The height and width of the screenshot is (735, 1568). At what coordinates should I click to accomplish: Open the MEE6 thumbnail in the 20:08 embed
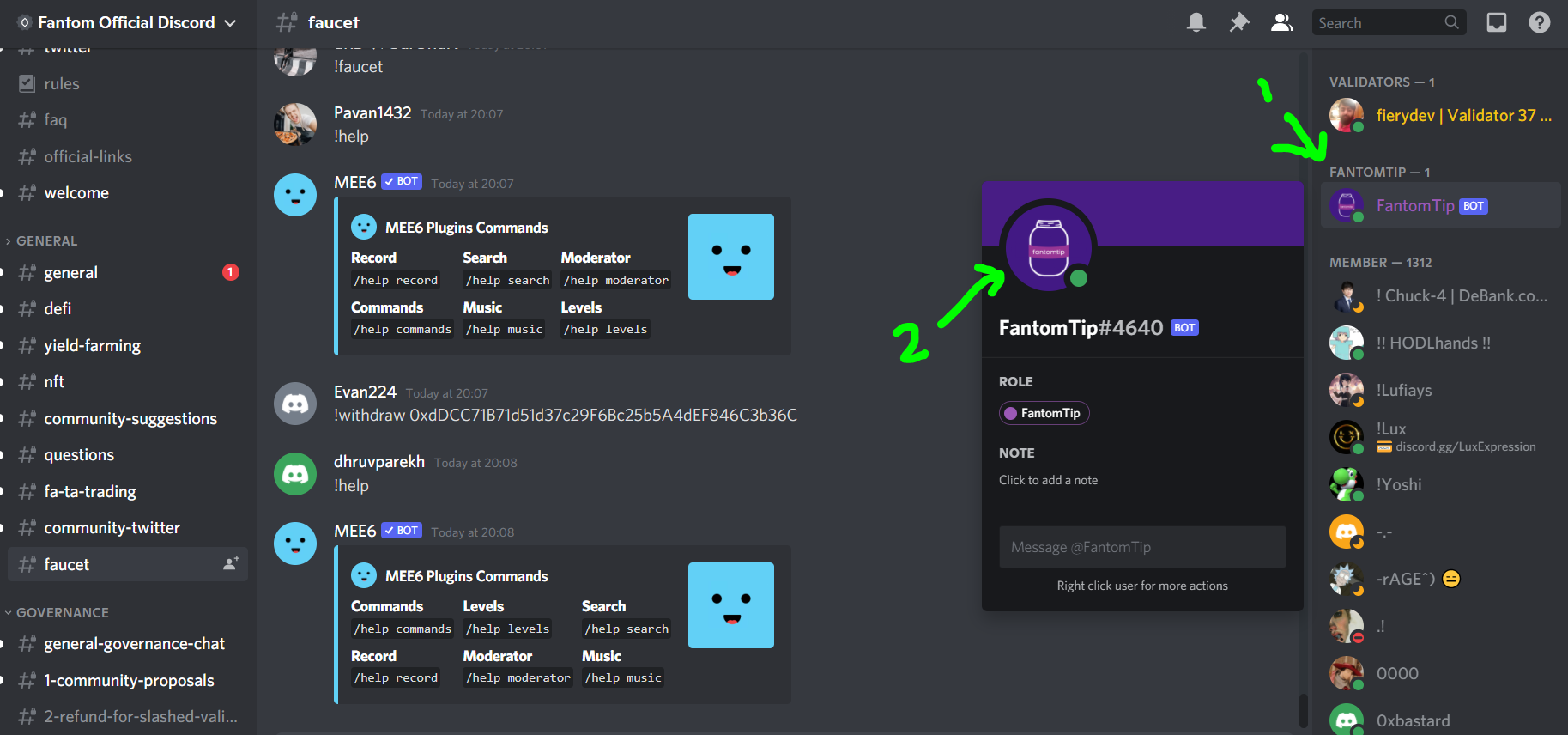click(x=731, y=605)
